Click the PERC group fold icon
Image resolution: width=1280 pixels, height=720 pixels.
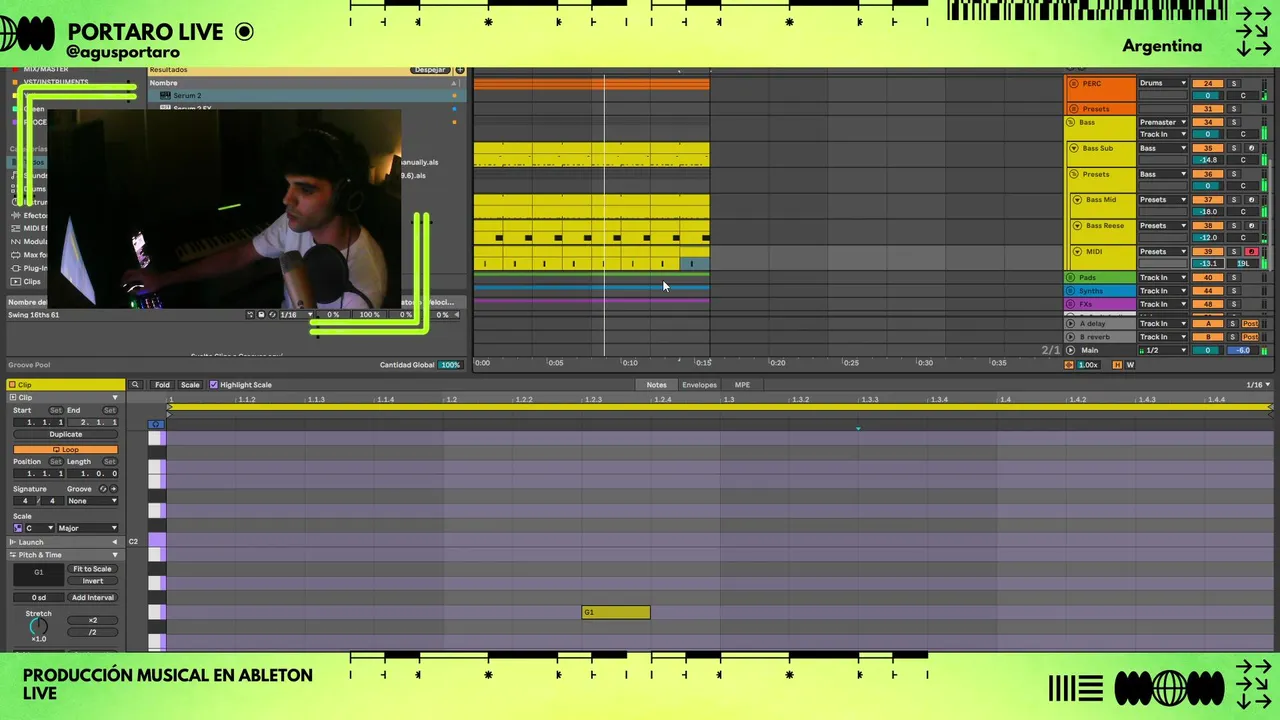(x=1074, y=84)
